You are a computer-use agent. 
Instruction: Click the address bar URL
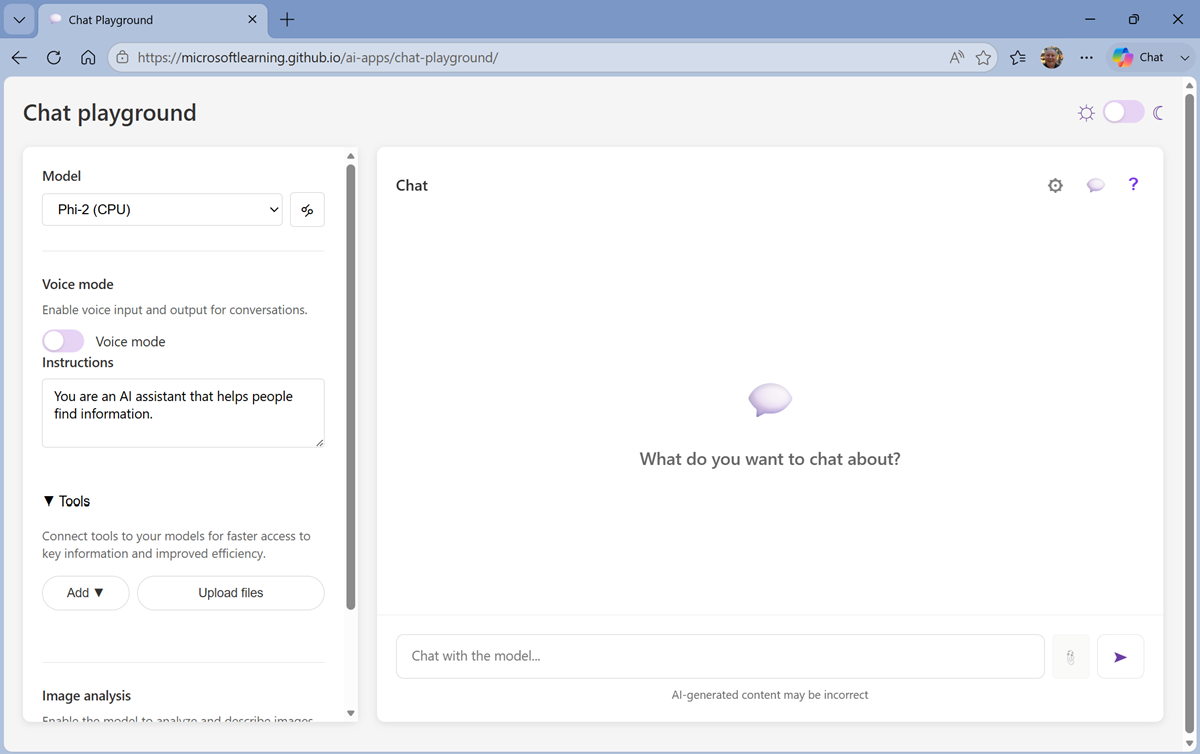click(318, 58)
